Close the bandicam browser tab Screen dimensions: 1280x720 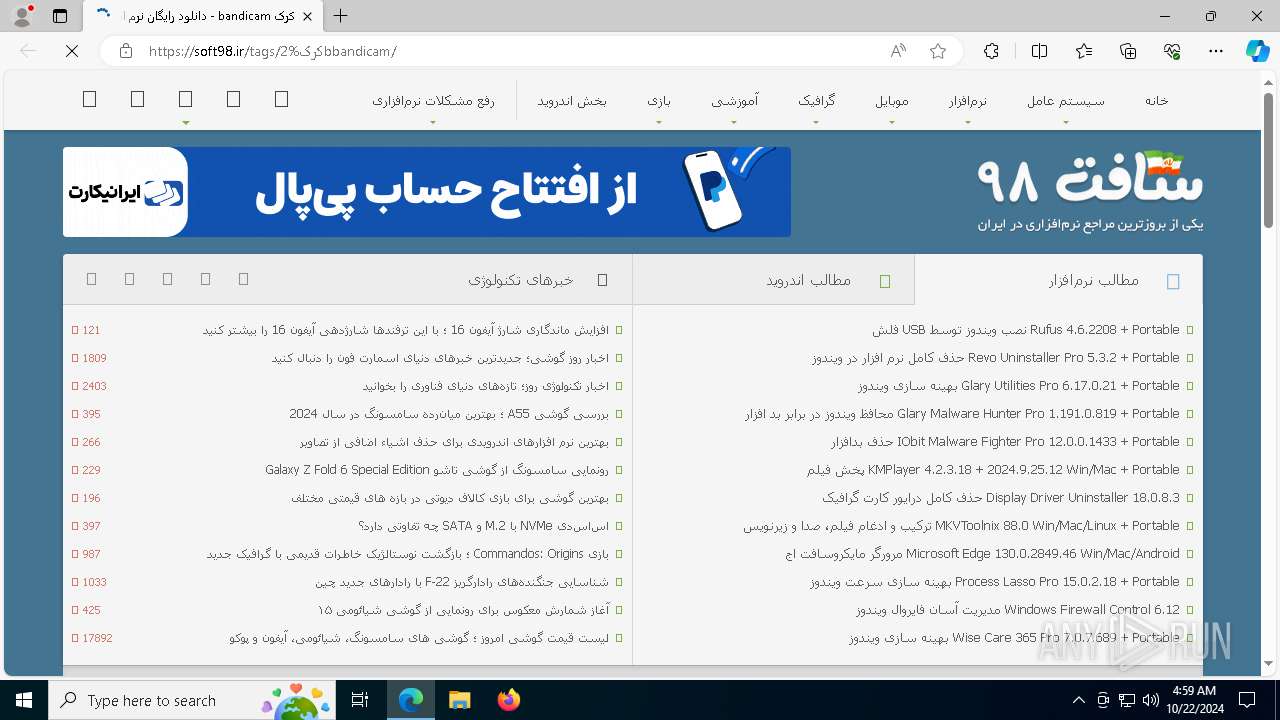coord(308,16)
